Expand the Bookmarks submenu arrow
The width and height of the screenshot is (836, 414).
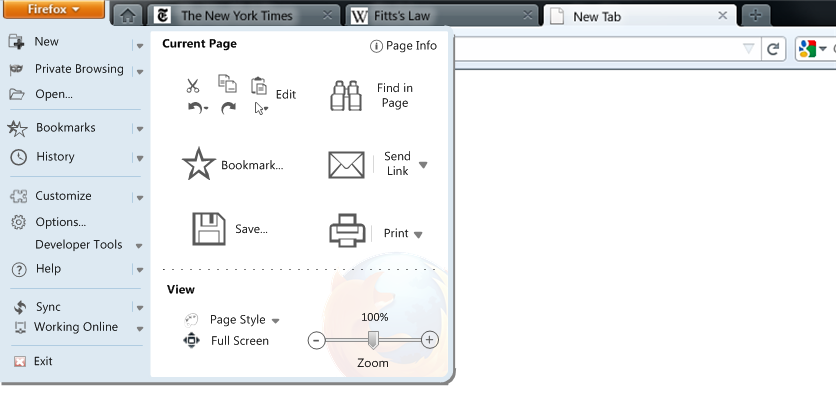pos(140,129)
